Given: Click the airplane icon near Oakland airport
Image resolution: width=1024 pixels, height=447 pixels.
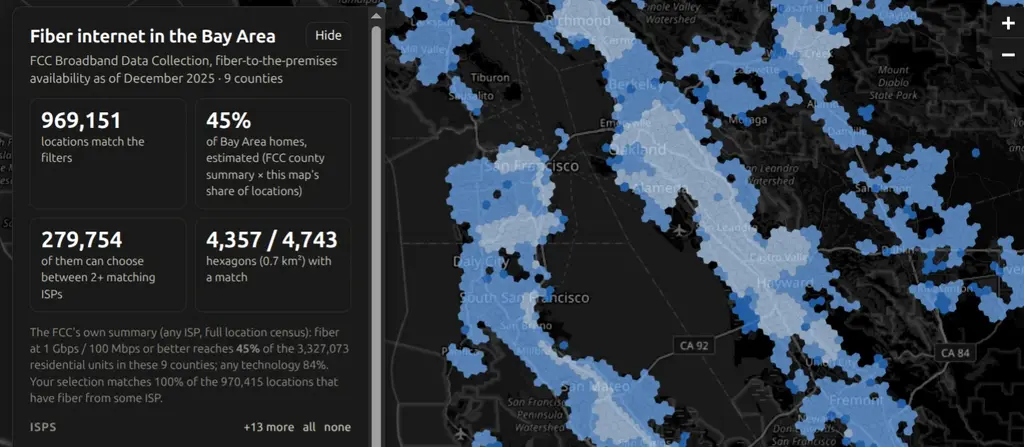Looking at the screenshot, I should [680, 231].
